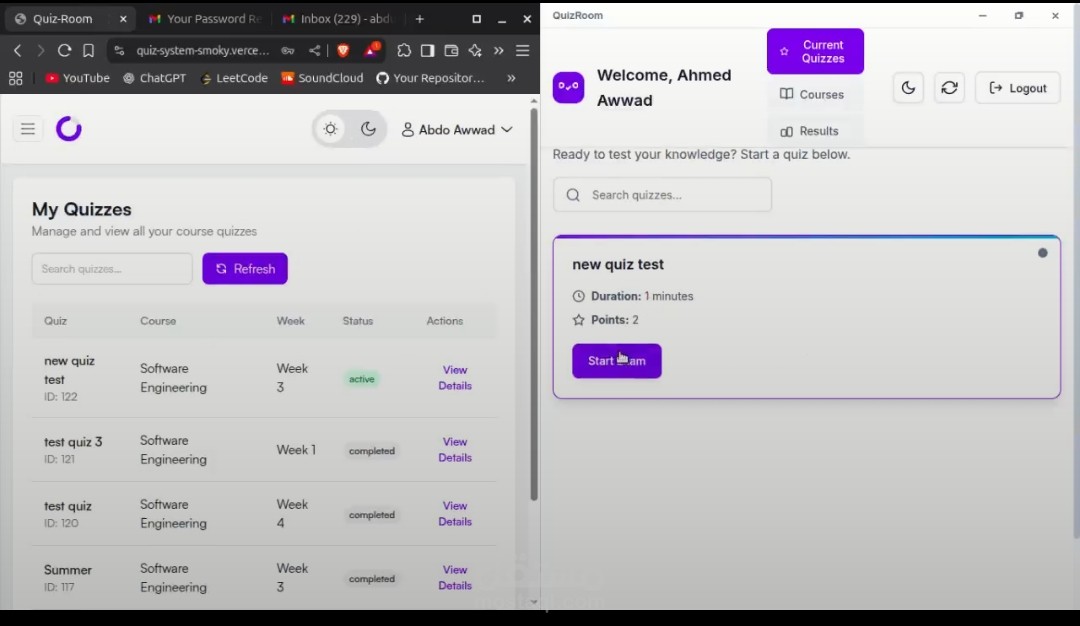Image resolution: width=1080 pixels, height=626 pixels.
Task: Click the completed badge for test quiz 3
Action: coord(372,450)
